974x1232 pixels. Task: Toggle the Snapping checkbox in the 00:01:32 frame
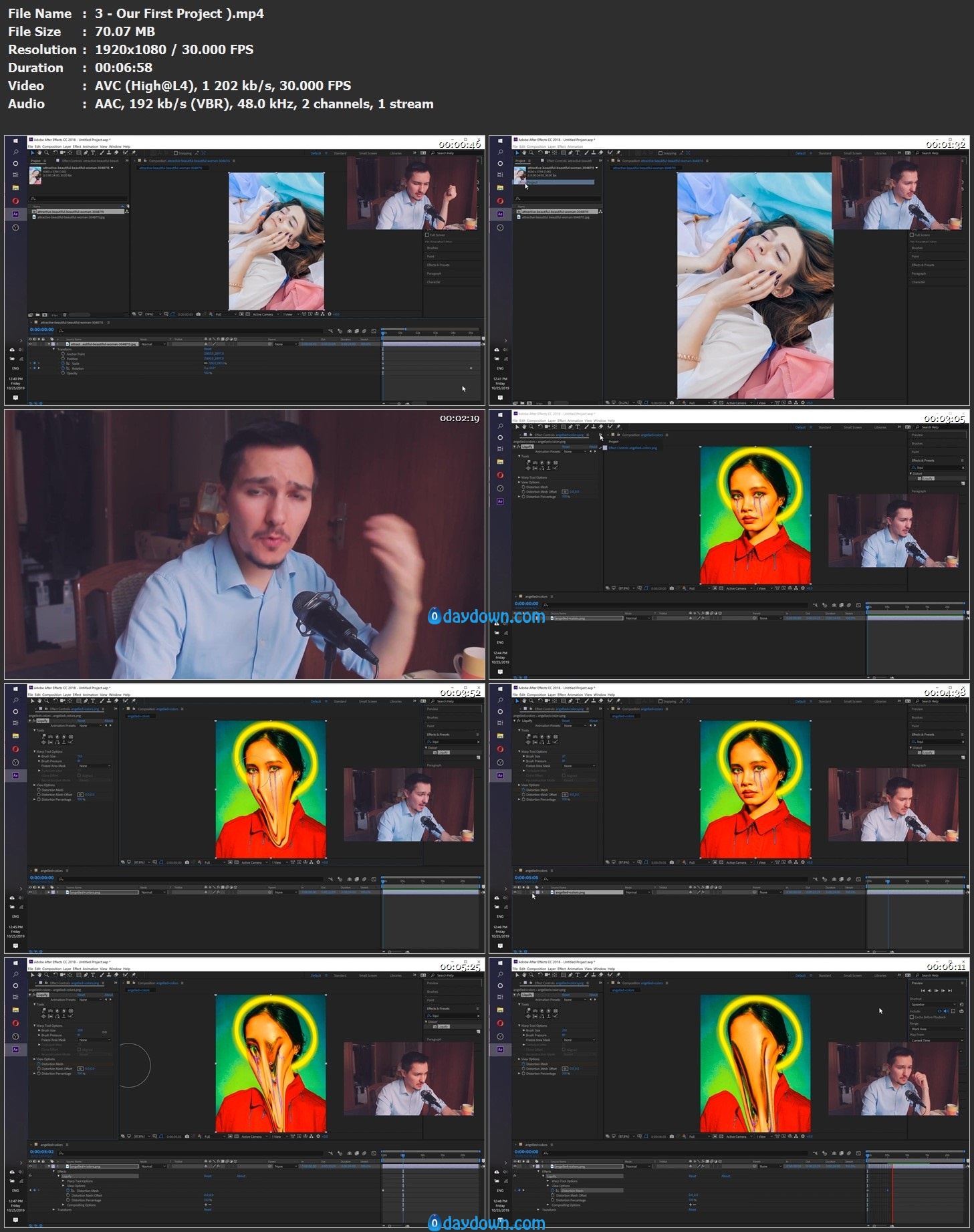[660, 153]
